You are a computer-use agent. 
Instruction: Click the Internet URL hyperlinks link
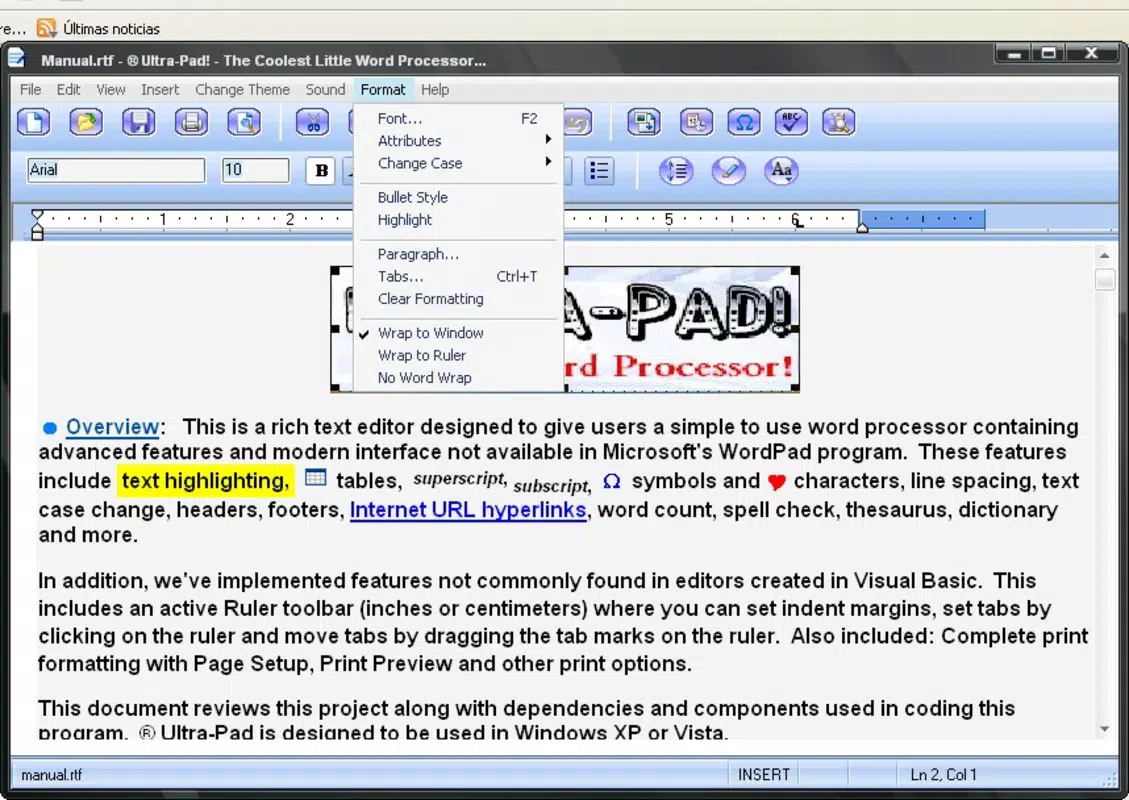468,510
